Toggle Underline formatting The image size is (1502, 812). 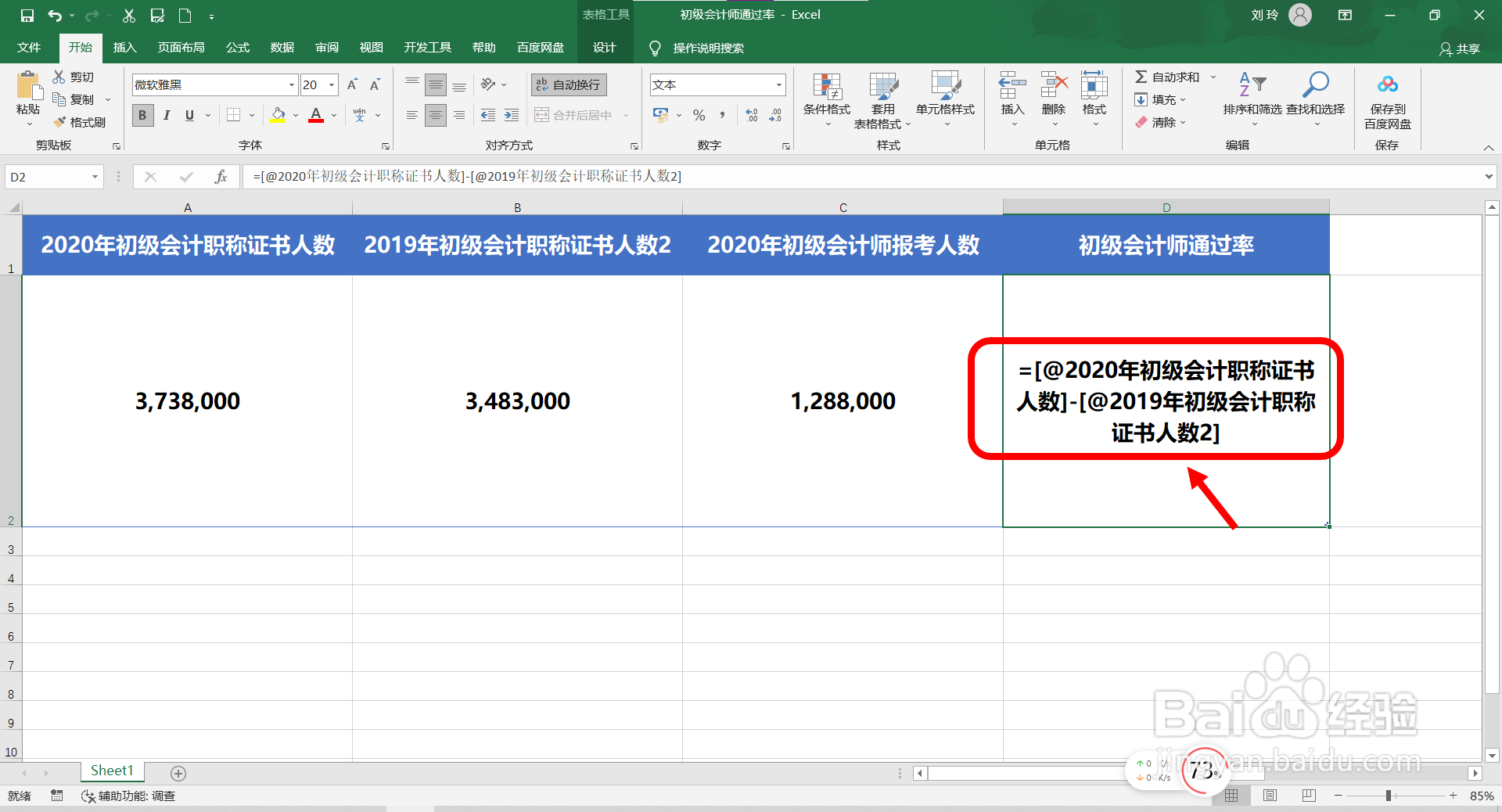point(189,115)
